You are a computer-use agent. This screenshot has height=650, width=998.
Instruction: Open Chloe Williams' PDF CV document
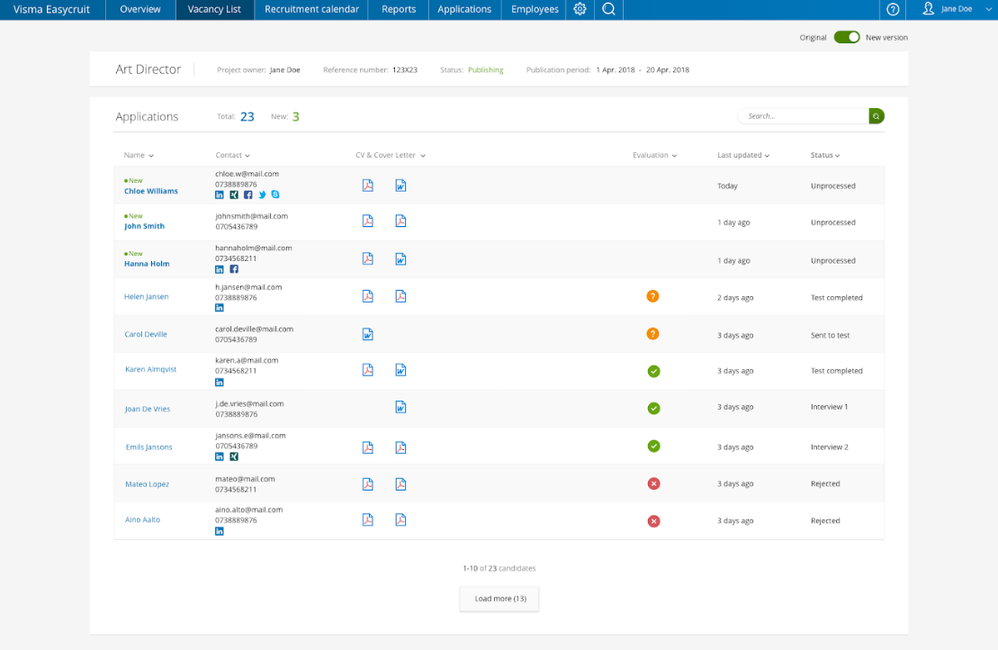click(x=368, y=186)
